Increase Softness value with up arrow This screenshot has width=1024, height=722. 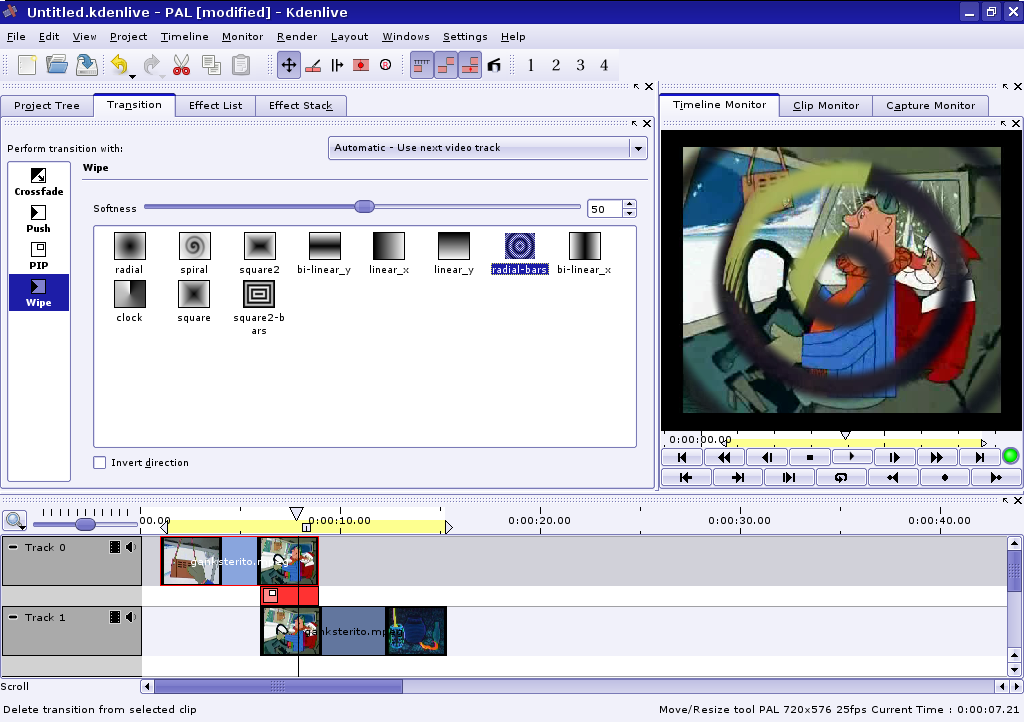629,205
